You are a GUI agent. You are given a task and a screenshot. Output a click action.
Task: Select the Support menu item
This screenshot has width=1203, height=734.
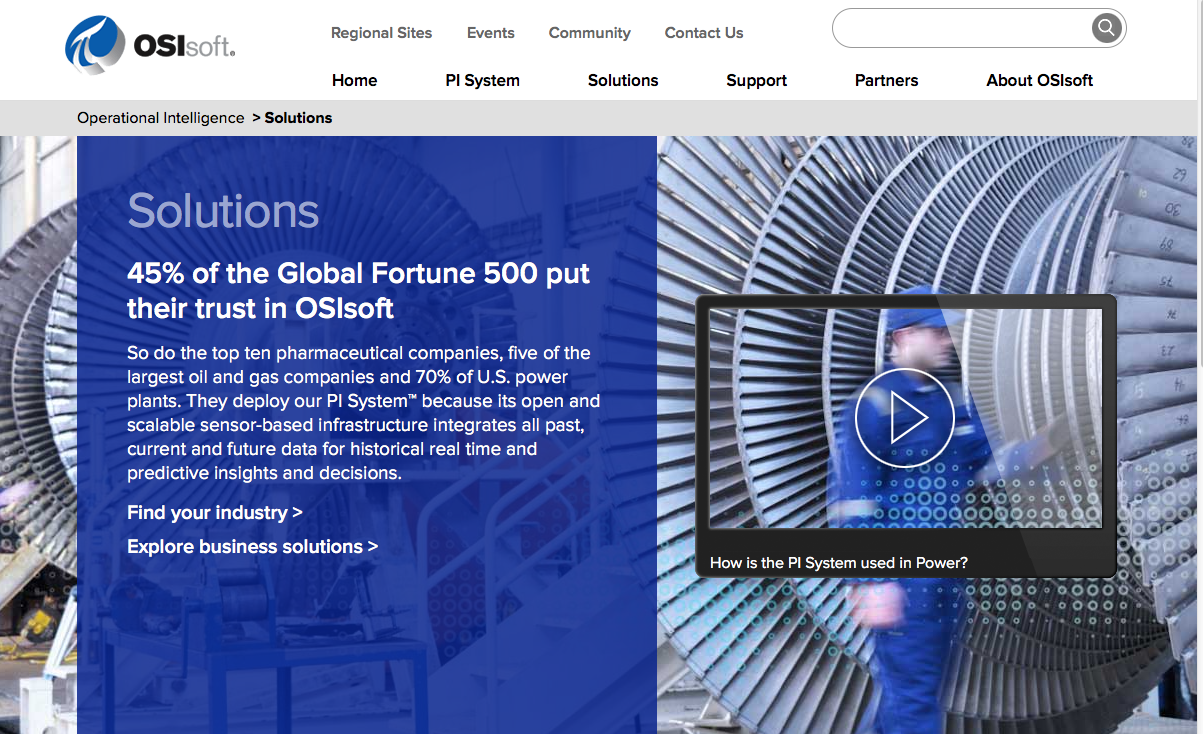[x=757, y=80]
